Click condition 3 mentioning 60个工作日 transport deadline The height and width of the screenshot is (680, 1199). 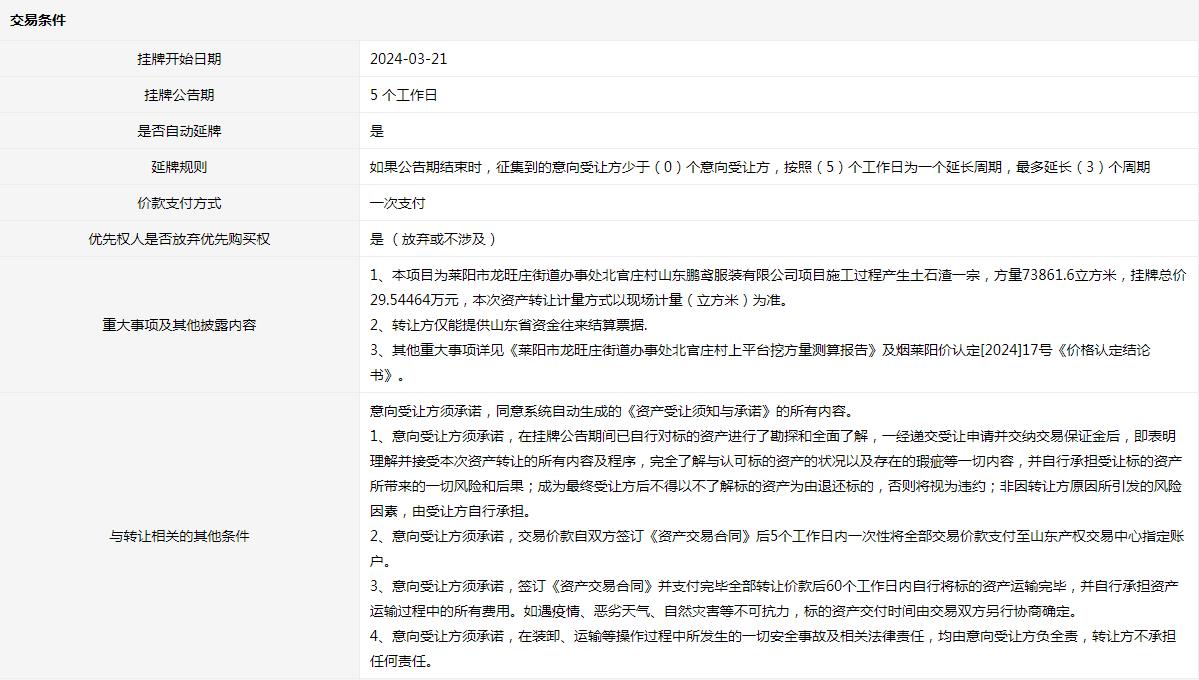coord(773,586)
